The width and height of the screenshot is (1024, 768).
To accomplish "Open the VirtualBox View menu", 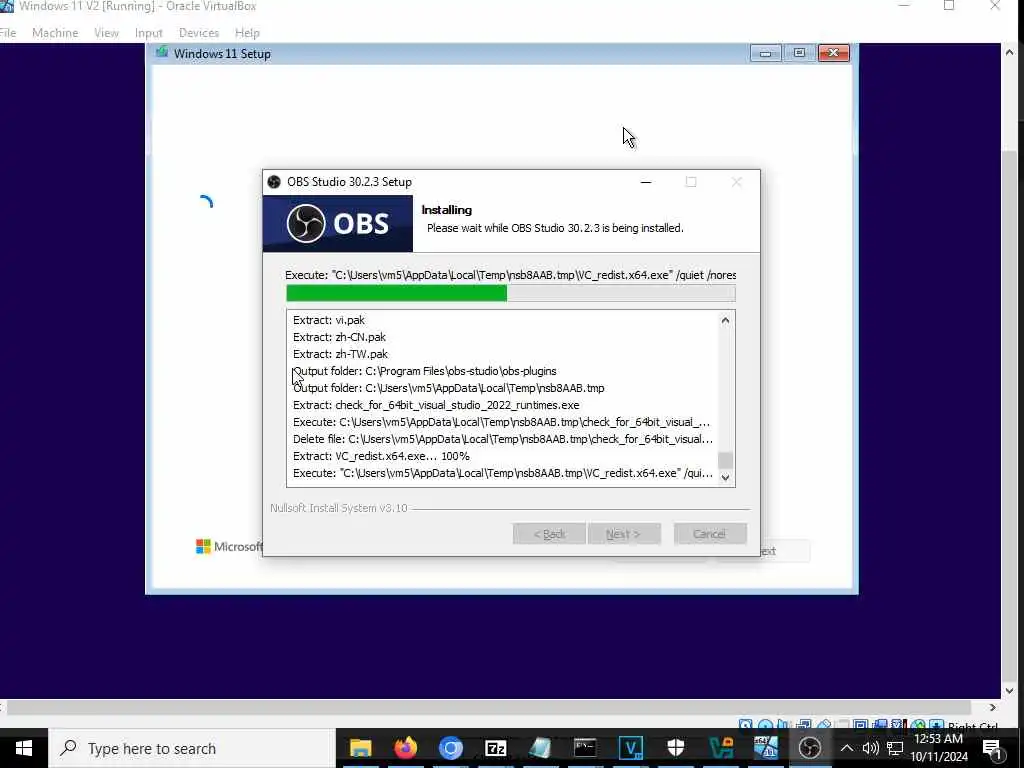I will [x=106, y=33].
